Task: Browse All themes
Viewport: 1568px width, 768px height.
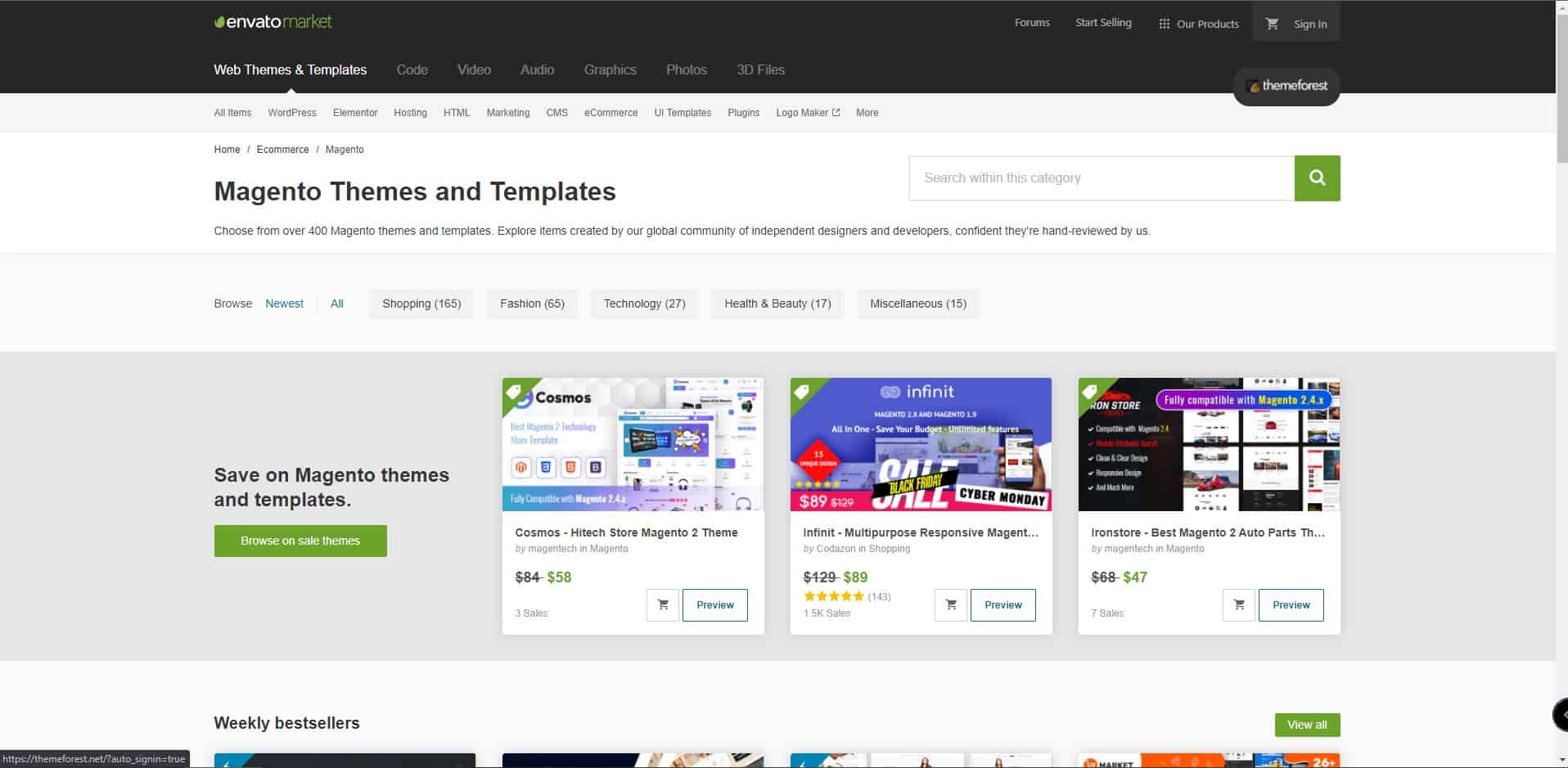Action: 336,303
